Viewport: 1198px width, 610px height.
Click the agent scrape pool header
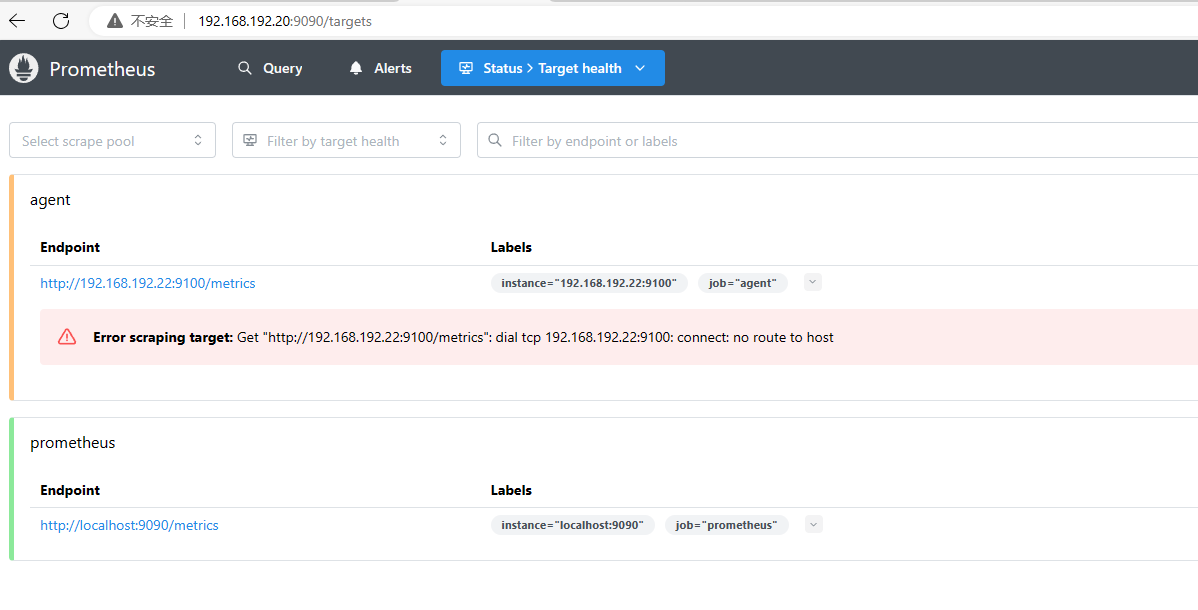(50, 200)
